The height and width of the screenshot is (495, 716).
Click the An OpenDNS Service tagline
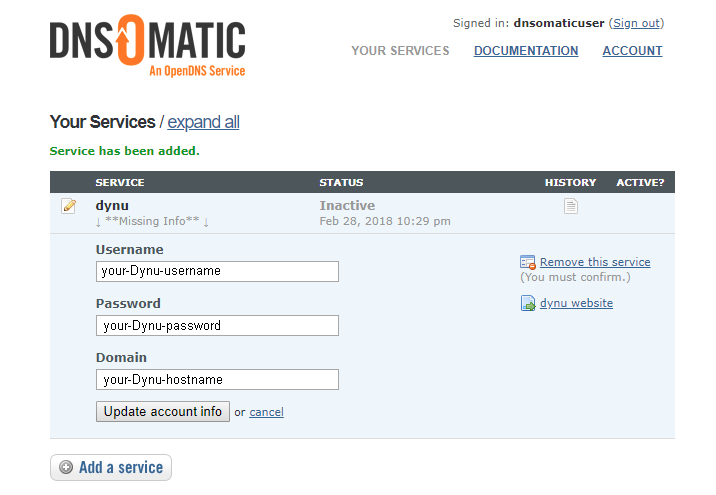pos(197,71)
